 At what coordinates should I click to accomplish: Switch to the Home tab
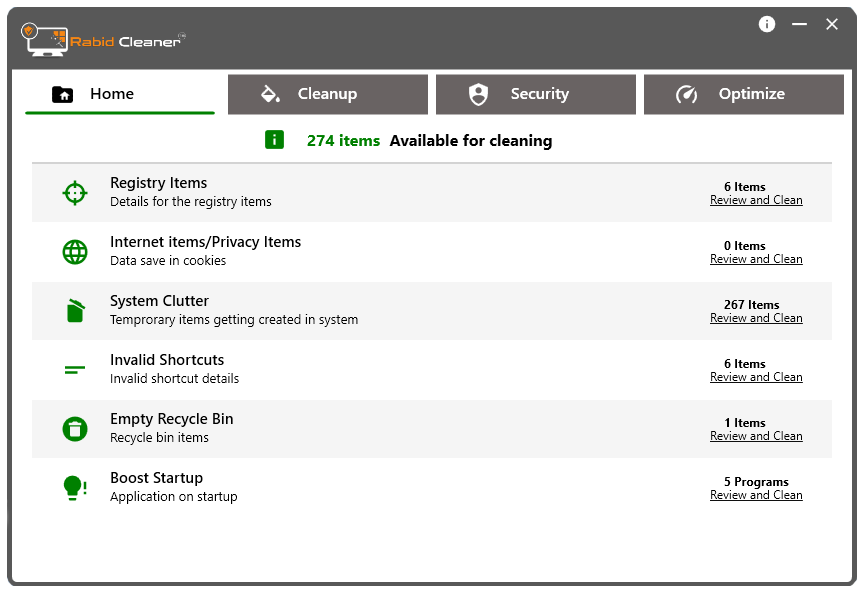[120, 94]
